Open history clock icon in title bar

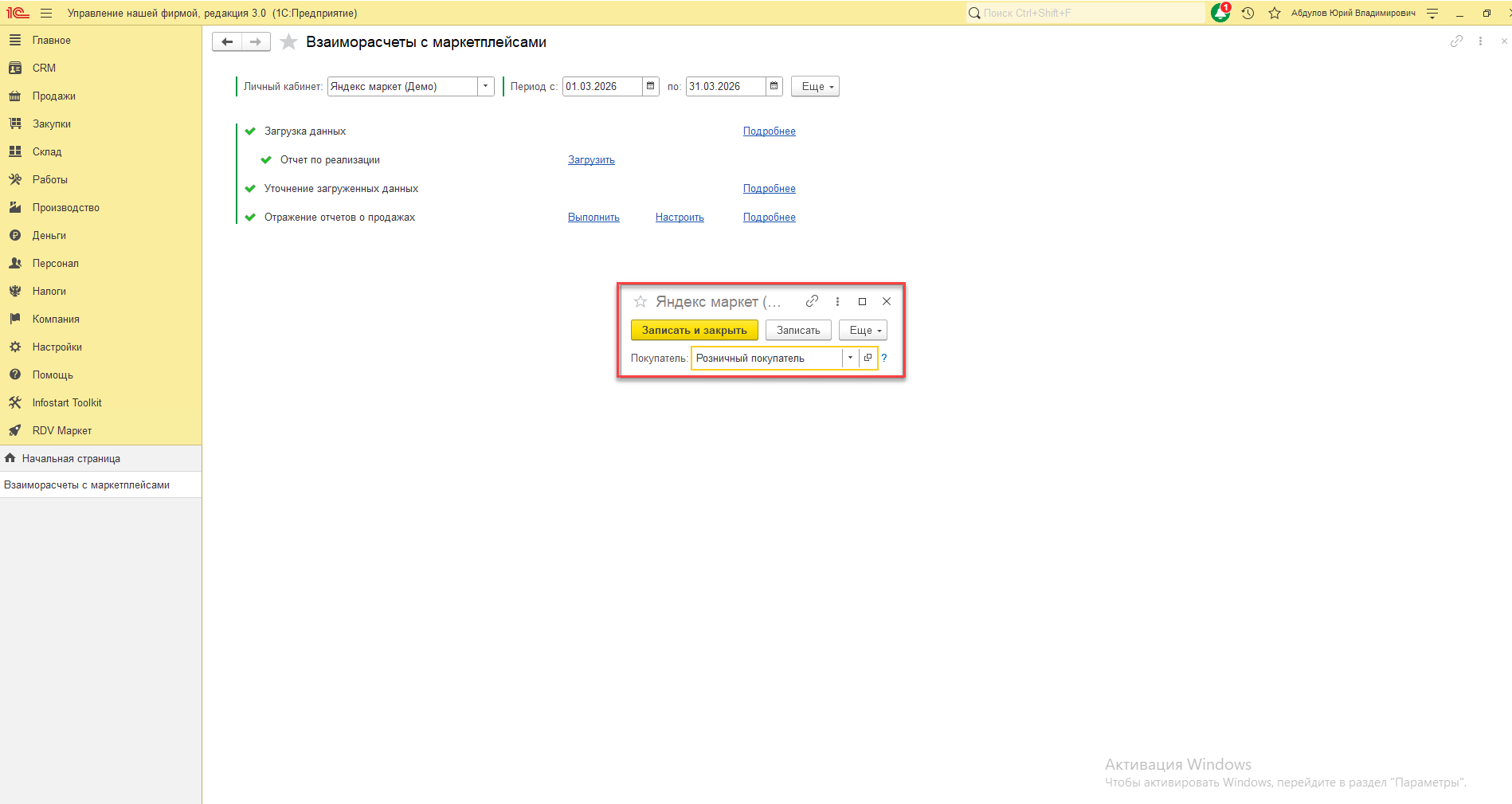pos(1248,13)
